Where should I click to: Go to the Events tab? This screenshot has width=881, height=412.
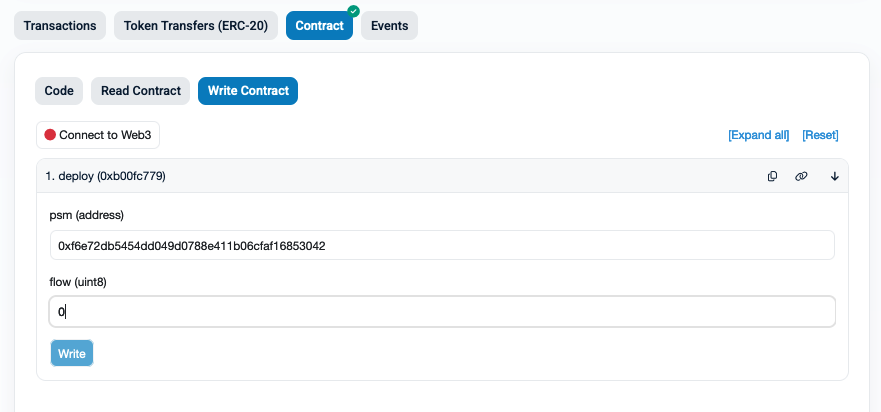[x=389, y=26]
